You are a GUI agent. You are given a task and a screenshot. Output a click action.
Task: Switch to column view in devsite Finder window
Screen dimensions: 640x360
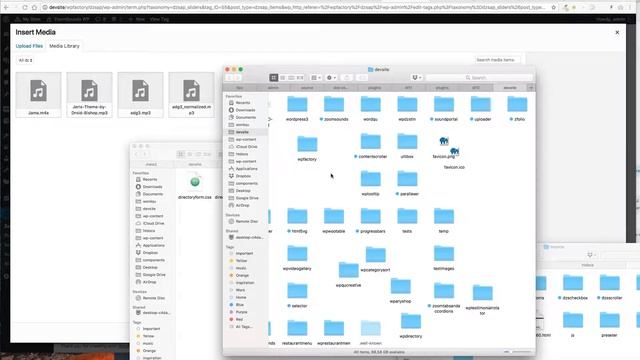(x=291, y=78)
